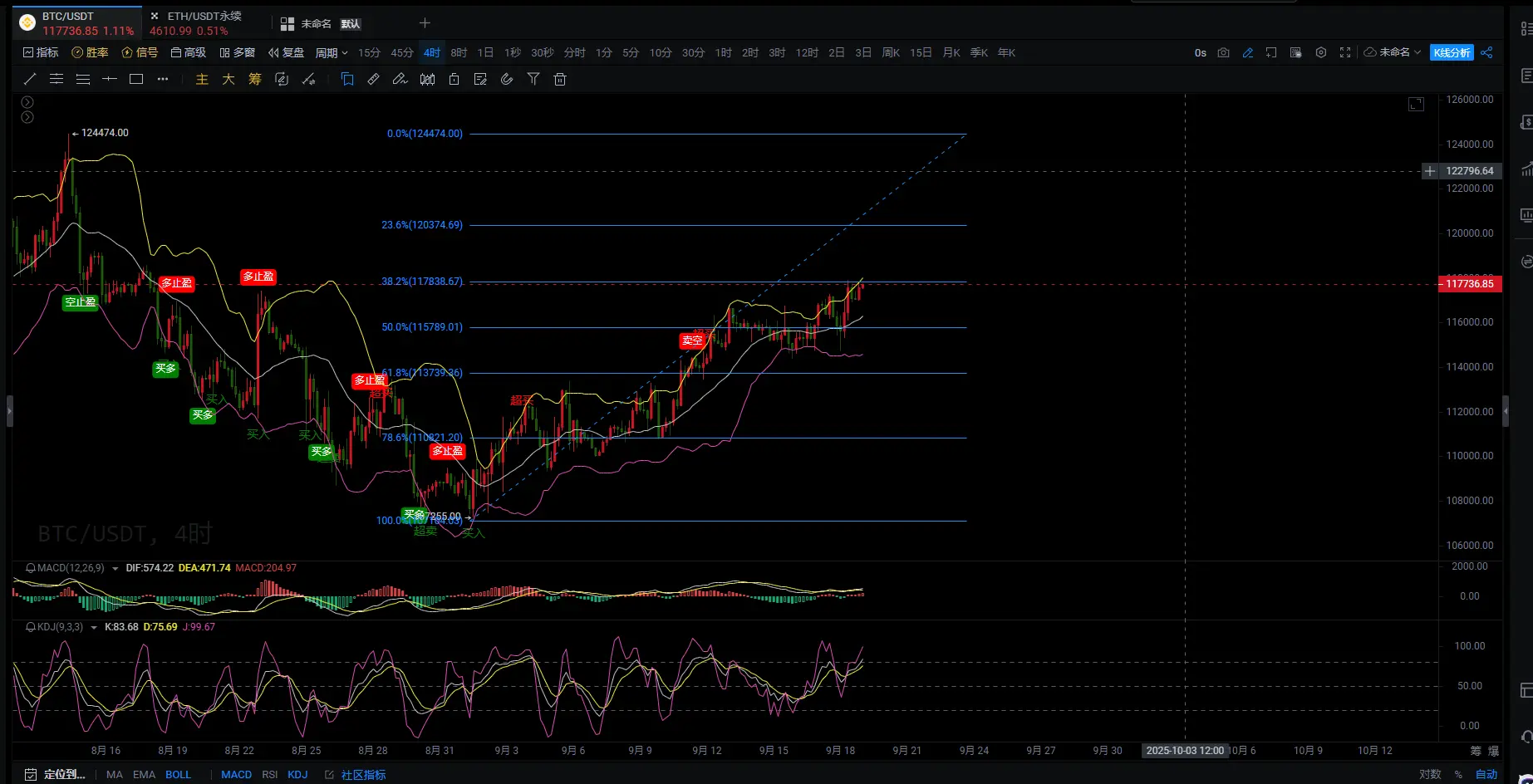Open chart settings hexagon gear icon
The height and width of the screenshot is (784, 1533).
[x=1321, y=52]
